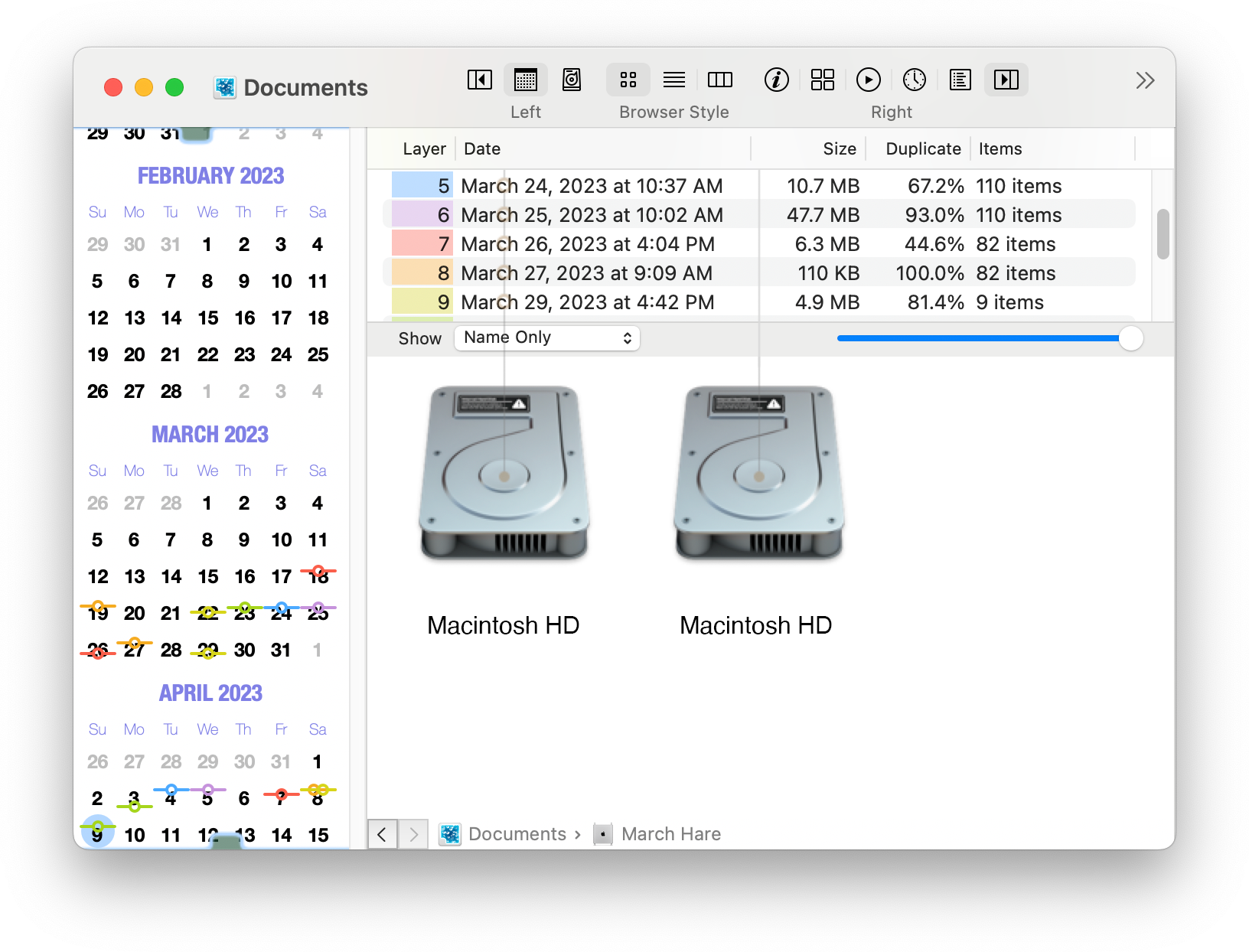The width and height of the screenshot is (1249, 952).
Task: Select March 29 with yellow marker
Action: pos(207,650)
